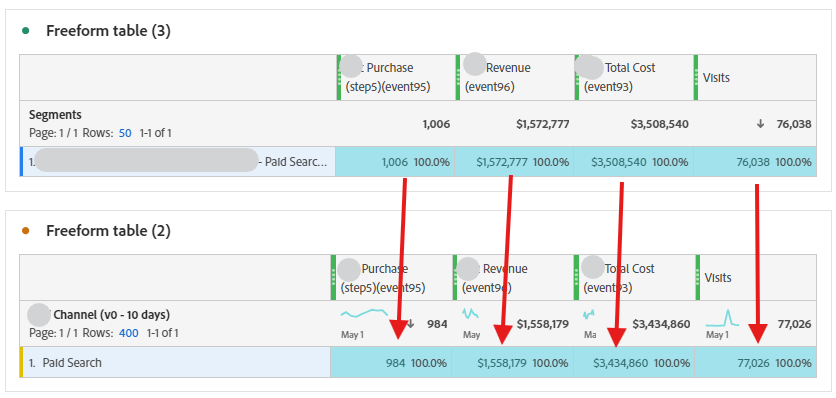This screenshot has height=398, width=836.
Task: Click the Total Cost sparkline in the lower table
Action: (589, 314)
